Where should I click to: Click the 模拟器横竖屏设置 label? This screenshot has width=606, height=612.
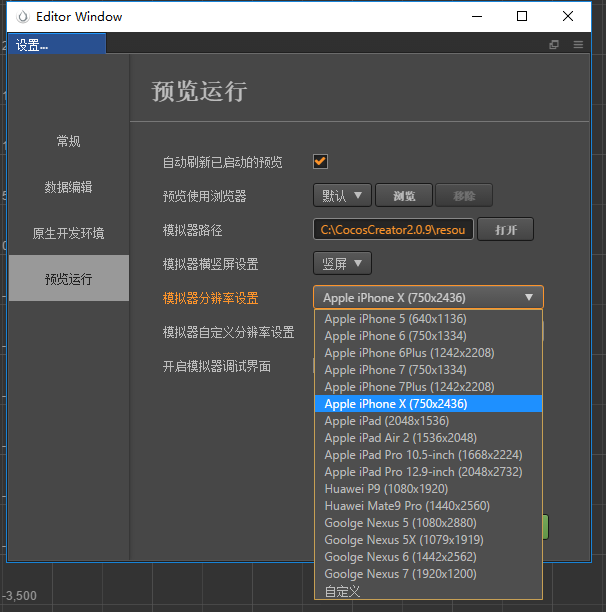point(210,264)
